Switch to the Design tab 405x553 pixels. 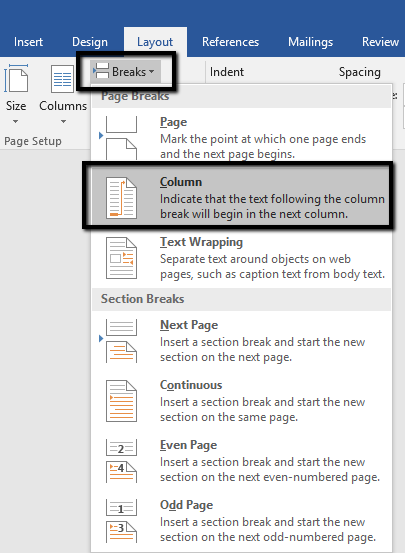pos(90,42)
